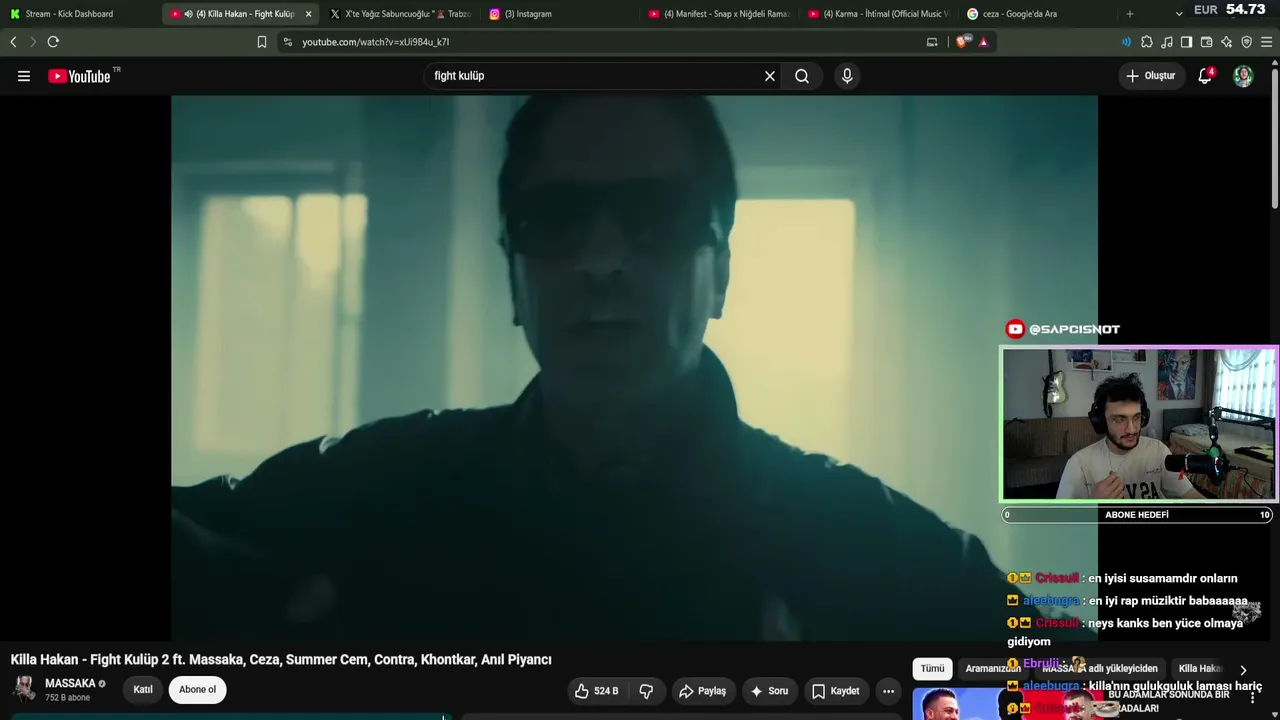Viewport: 1280px width, 720px height.
Task: Open more actions three-dot menu
Action: point(888,691)
